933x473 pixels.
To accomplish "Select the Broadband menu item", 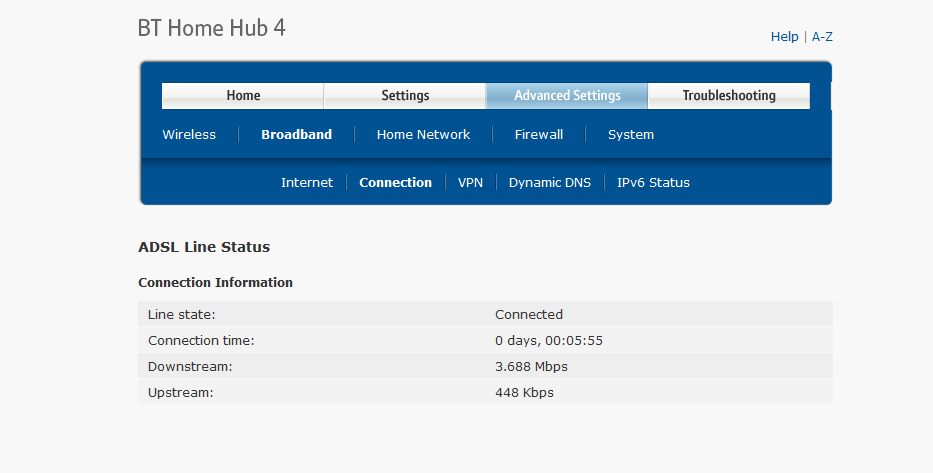I will [x=296, y=134].
